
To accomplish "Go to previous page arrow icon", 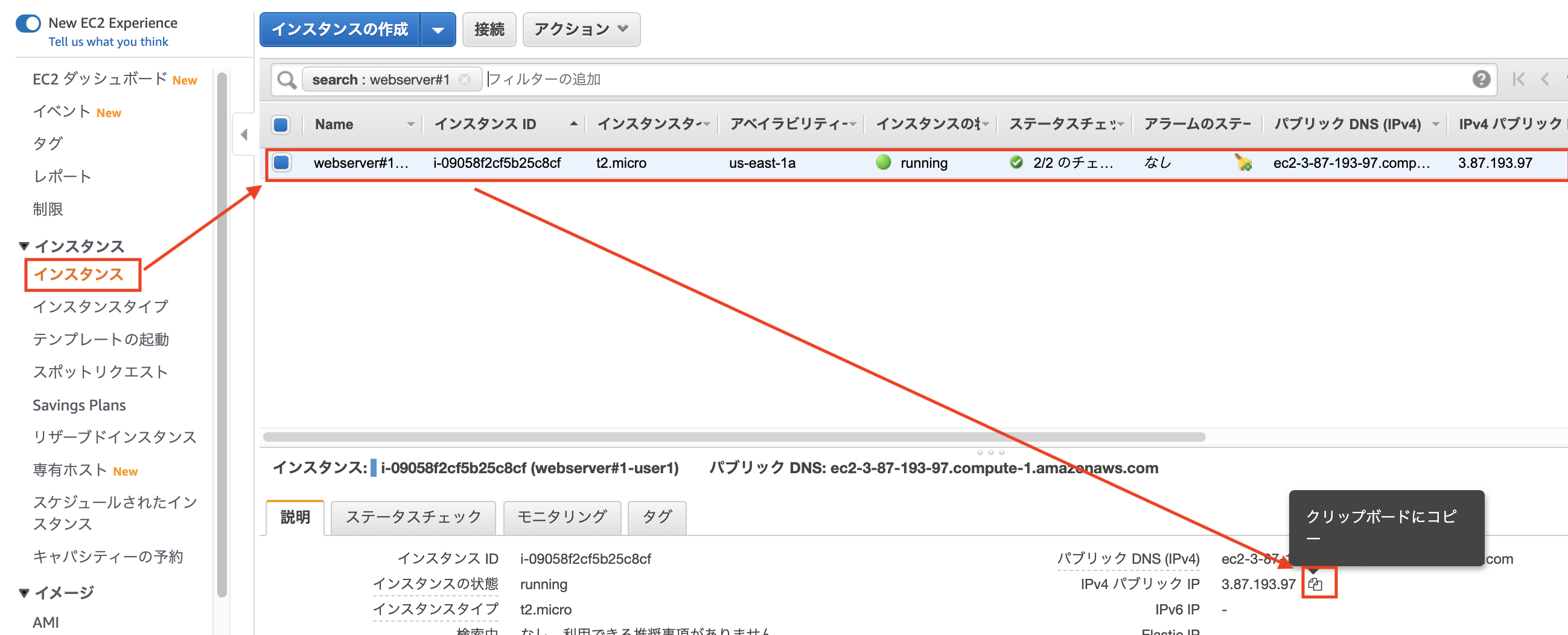I will point(1545,79).
